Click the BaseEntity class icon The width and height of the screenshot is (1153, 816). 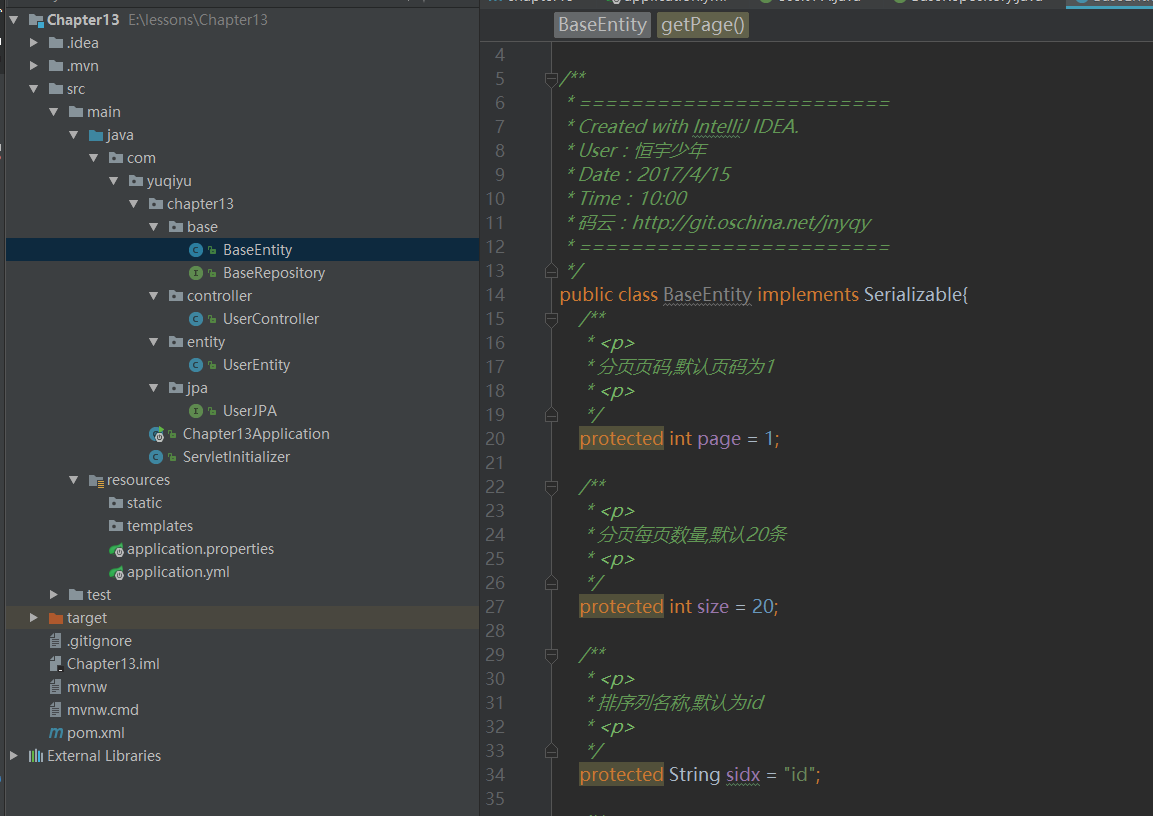[x=196, y=250]
